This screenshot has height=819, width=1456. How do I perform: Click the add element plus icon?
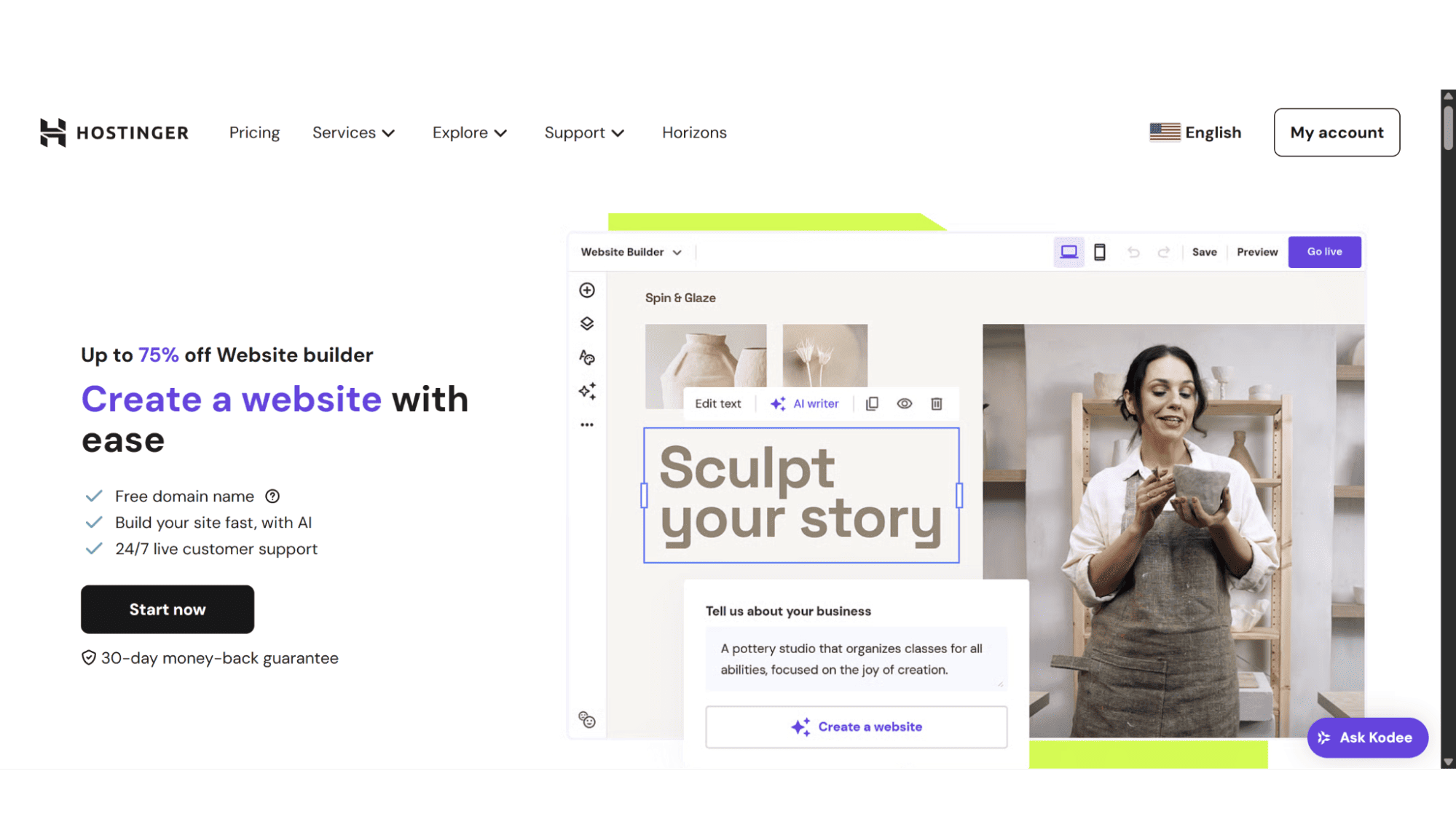tap(587, 290)
